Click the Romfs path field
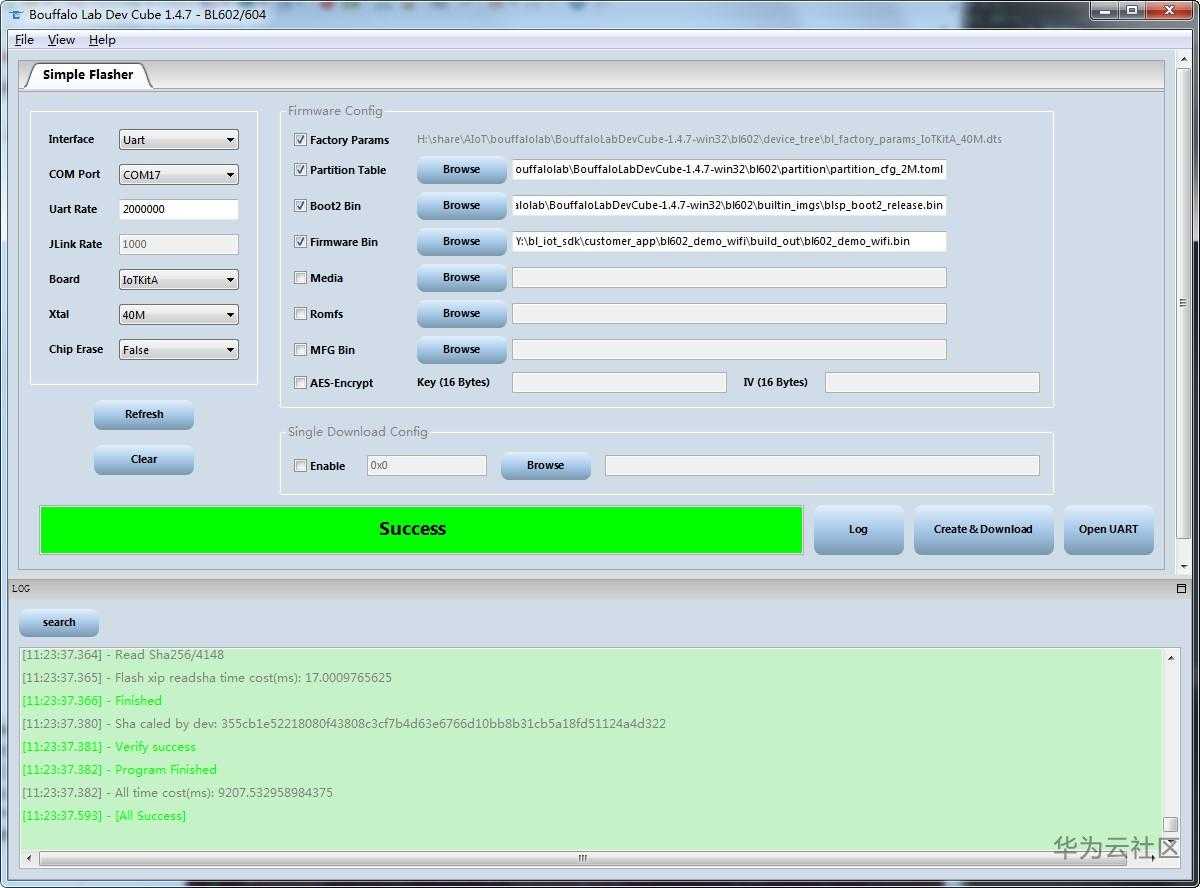The height and width of the screenshot is (888, 1200). coord(729,314)
